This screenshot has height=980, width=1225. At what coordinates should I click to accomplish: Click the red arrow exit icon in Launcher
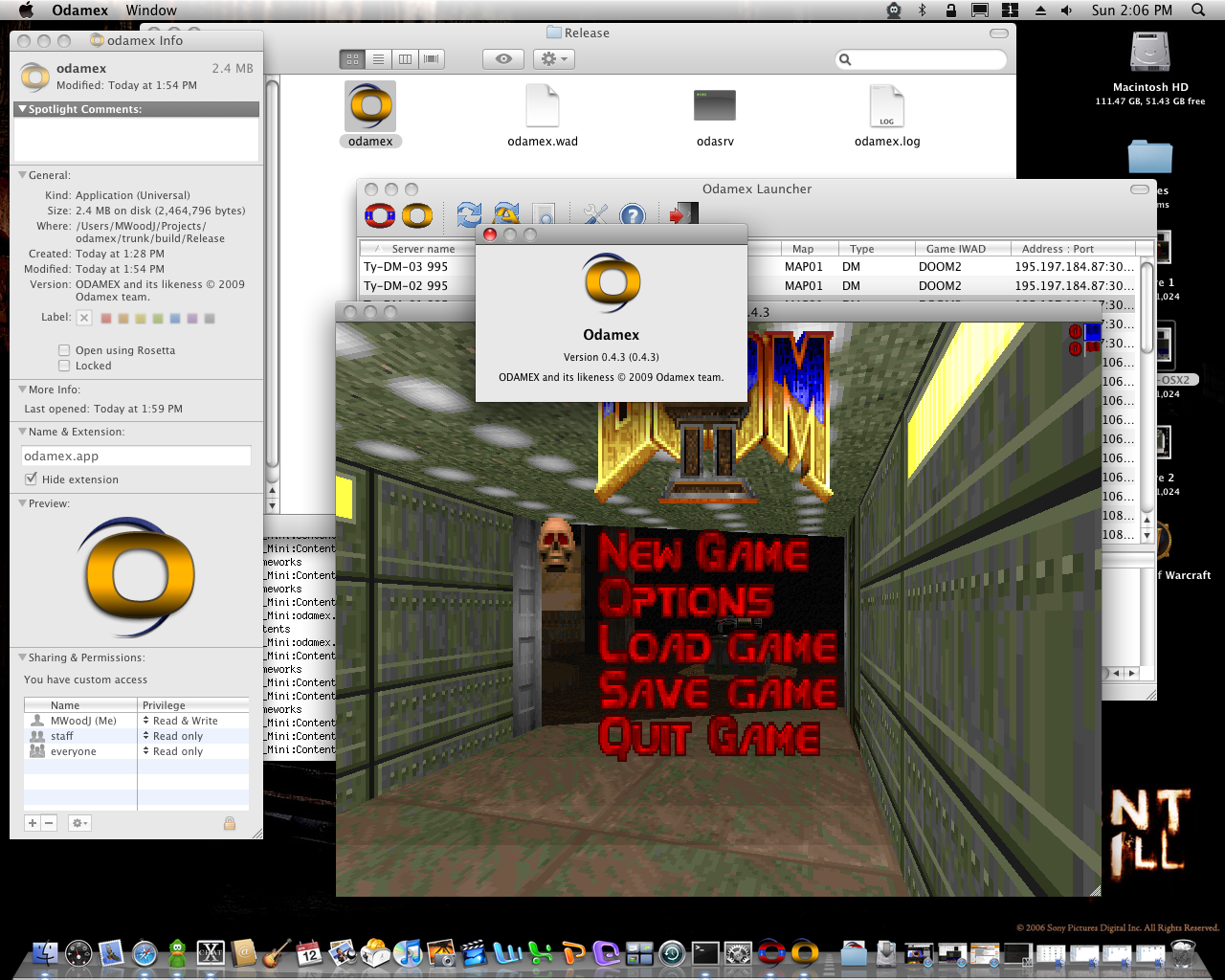point(682,214)
